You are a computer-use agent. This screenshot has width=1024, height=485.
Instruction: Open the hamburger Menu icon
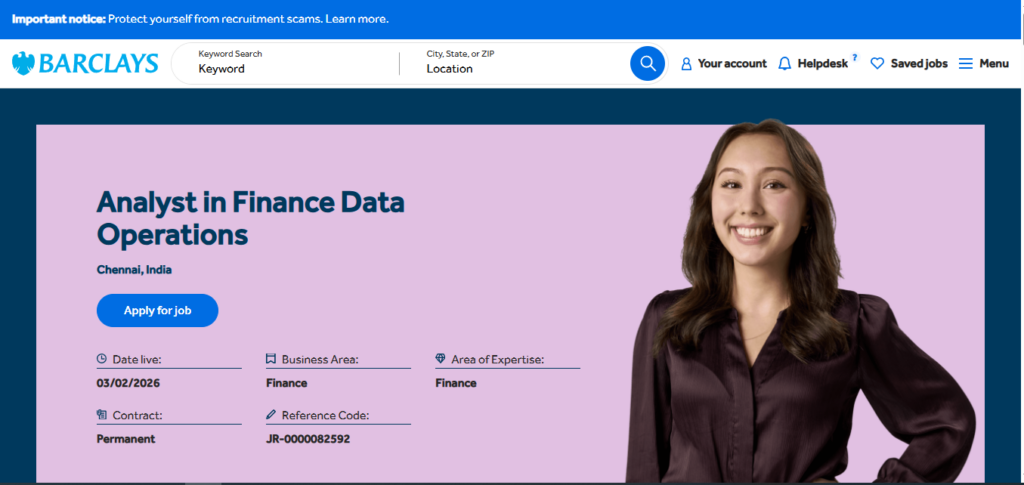[x=965, y=64]
